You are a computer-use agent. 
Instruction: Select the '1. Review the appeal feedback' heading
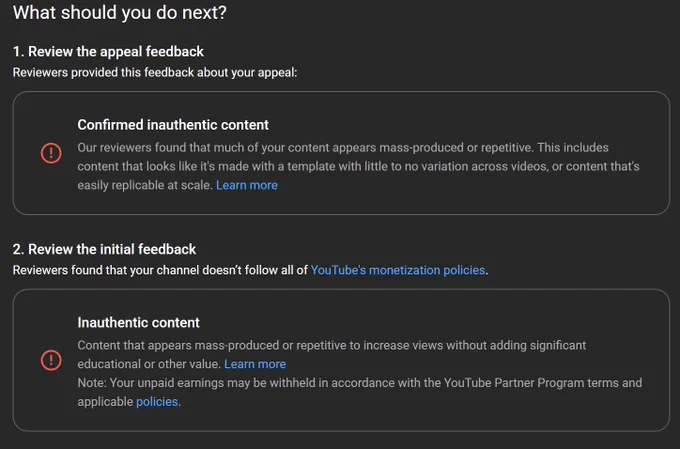click(108, 52)
